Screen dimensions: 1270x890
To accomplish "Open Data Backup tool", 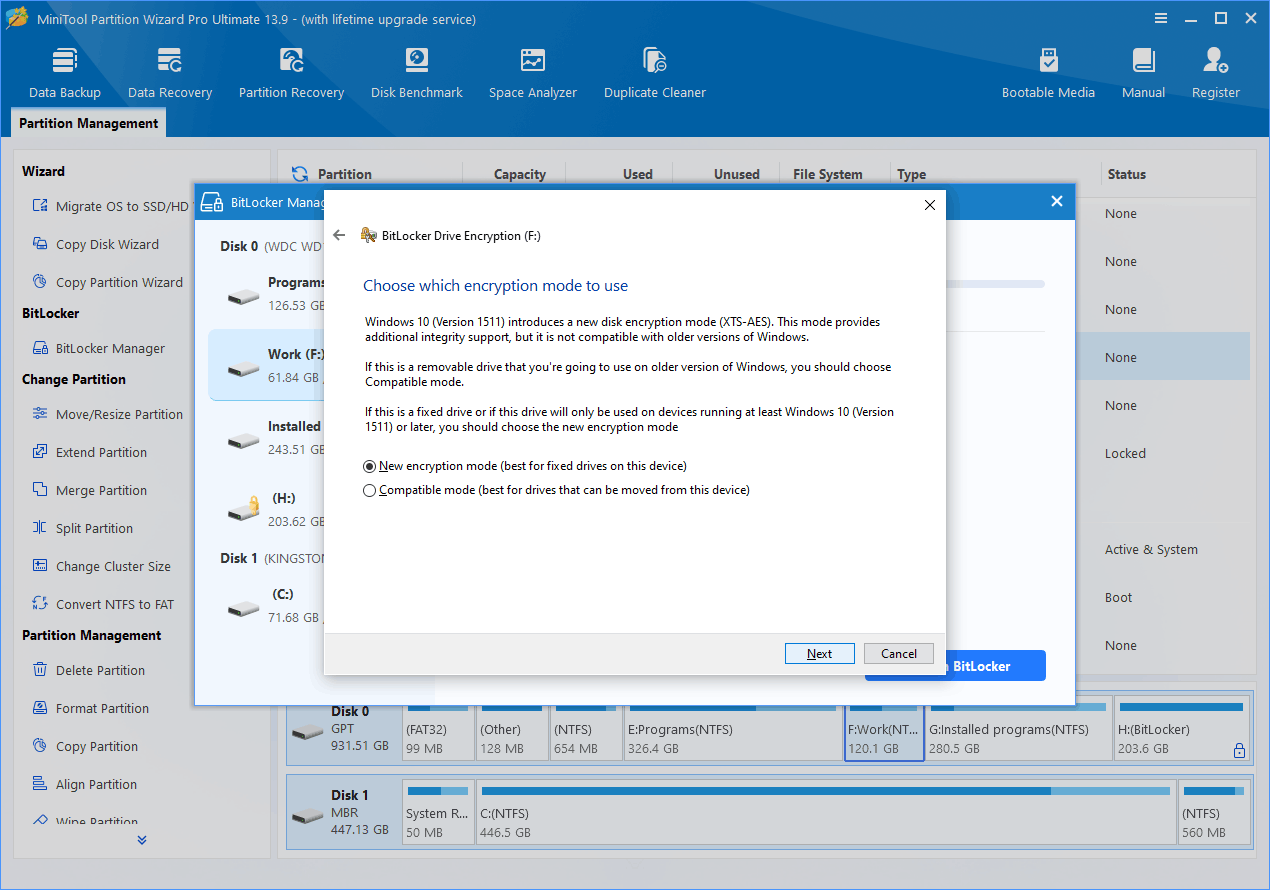I will [x=65, y=74].
